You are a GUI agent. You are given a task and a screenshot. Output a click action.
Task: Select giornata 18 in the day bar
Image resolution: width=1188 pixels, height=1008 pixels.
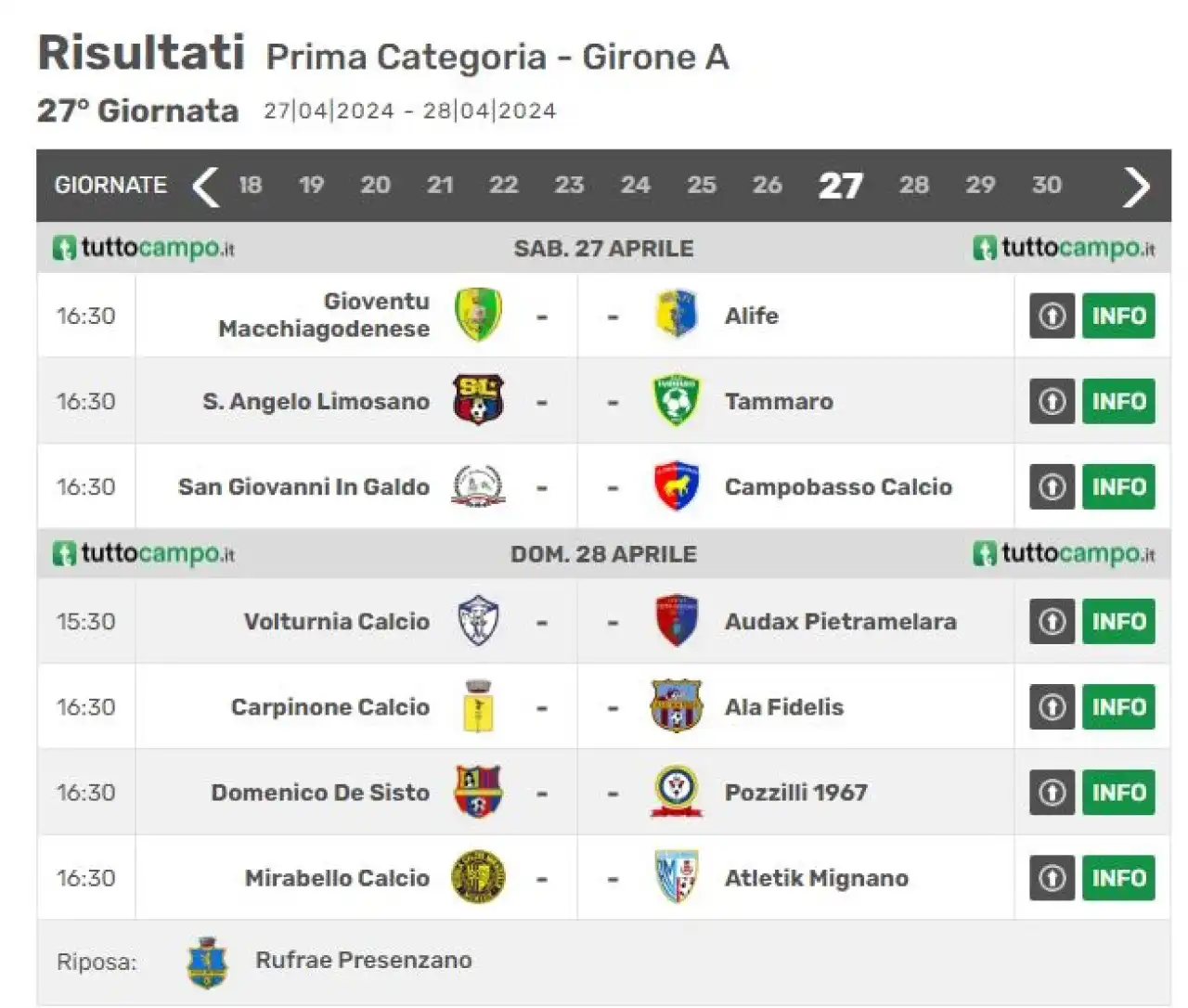tap(250, 185)
